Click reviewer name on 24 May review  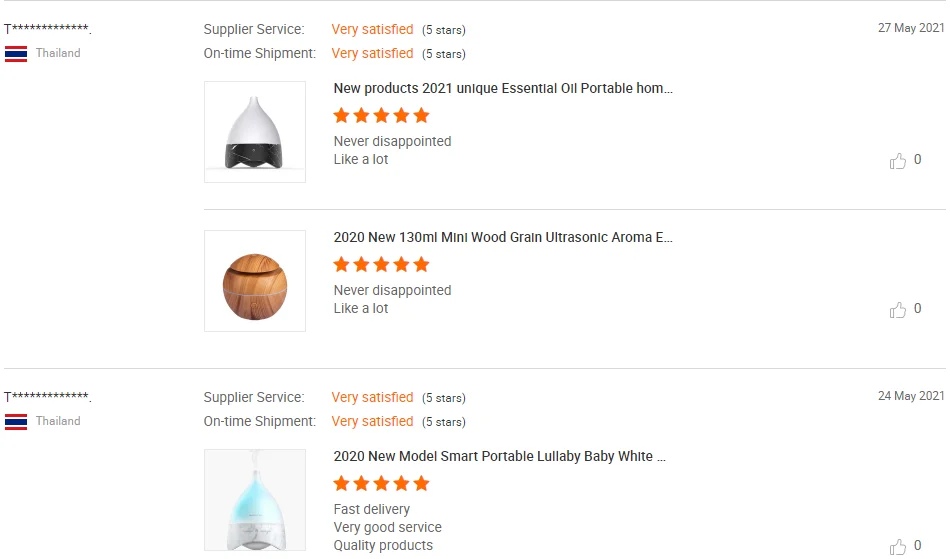point(47,398)
